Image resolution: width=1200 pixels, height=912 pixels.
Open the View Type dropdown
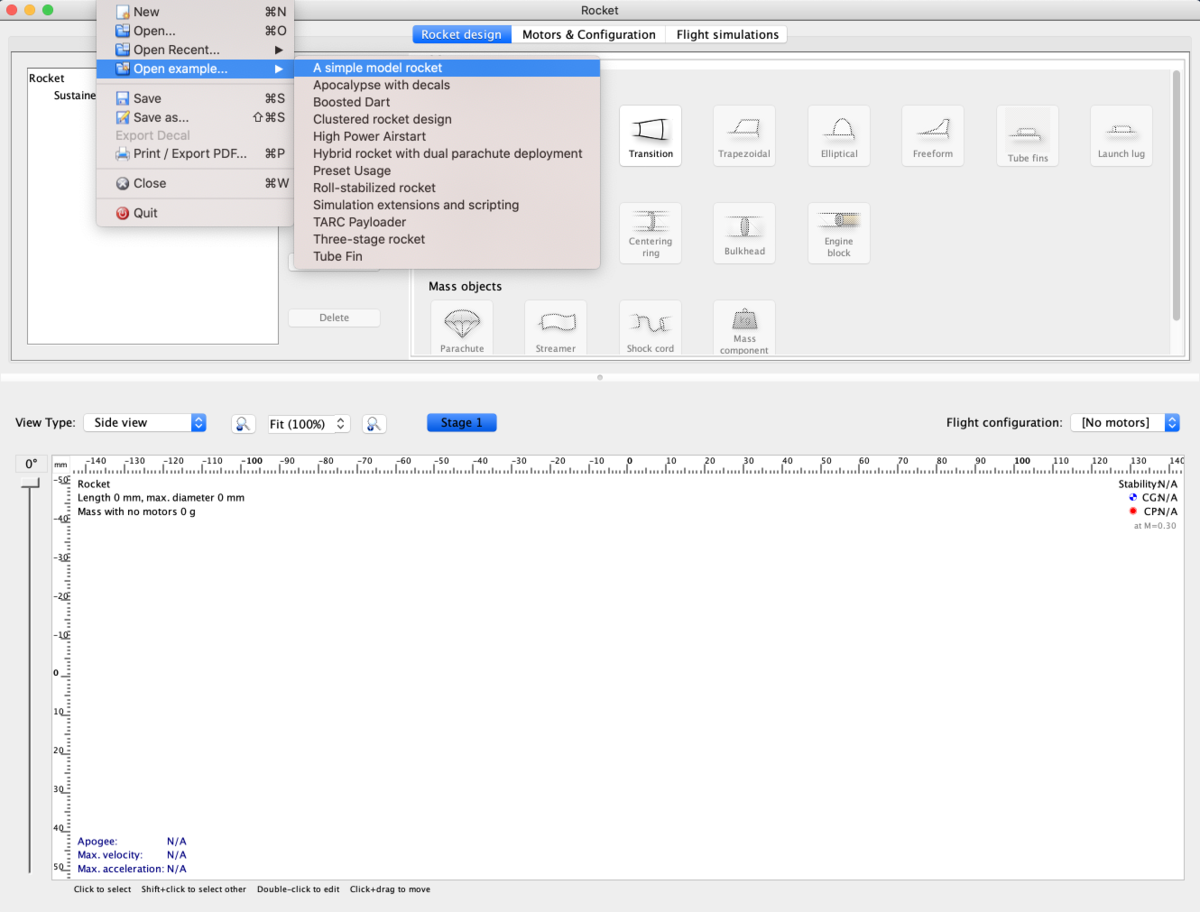(144, 423)
